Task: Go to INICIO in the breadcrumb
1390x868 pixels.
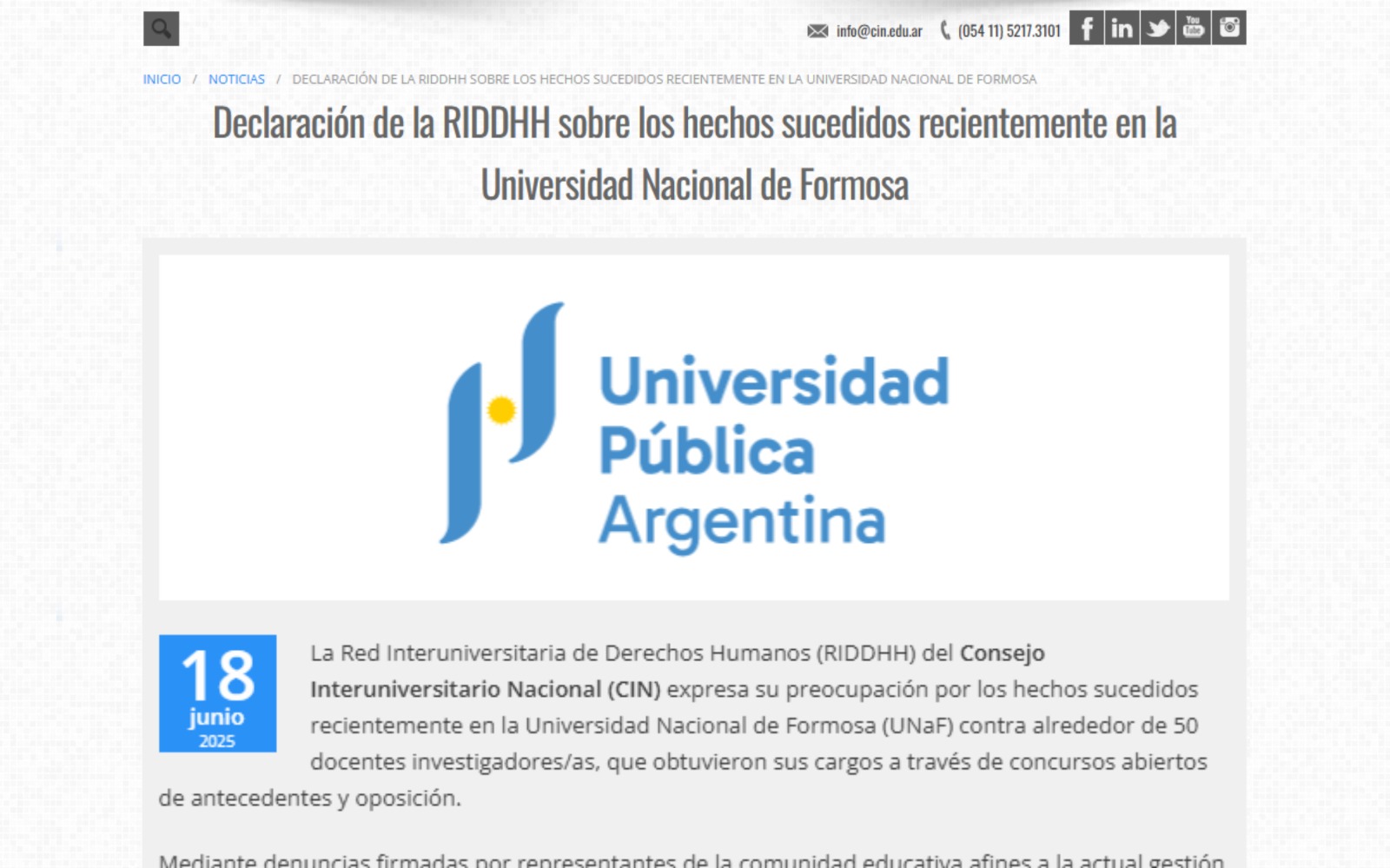Action: tap(162, 79)
